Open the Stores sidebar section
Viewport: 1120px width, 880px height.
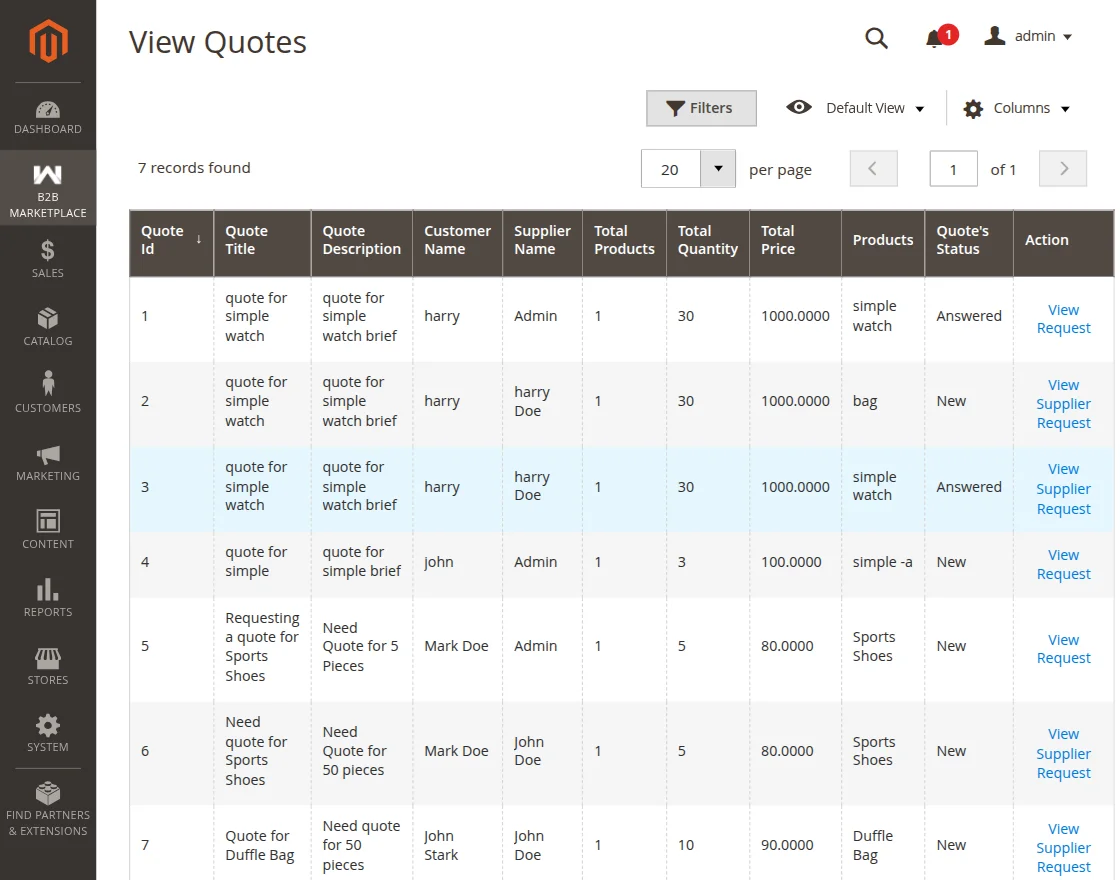click(x=47, y=663)
